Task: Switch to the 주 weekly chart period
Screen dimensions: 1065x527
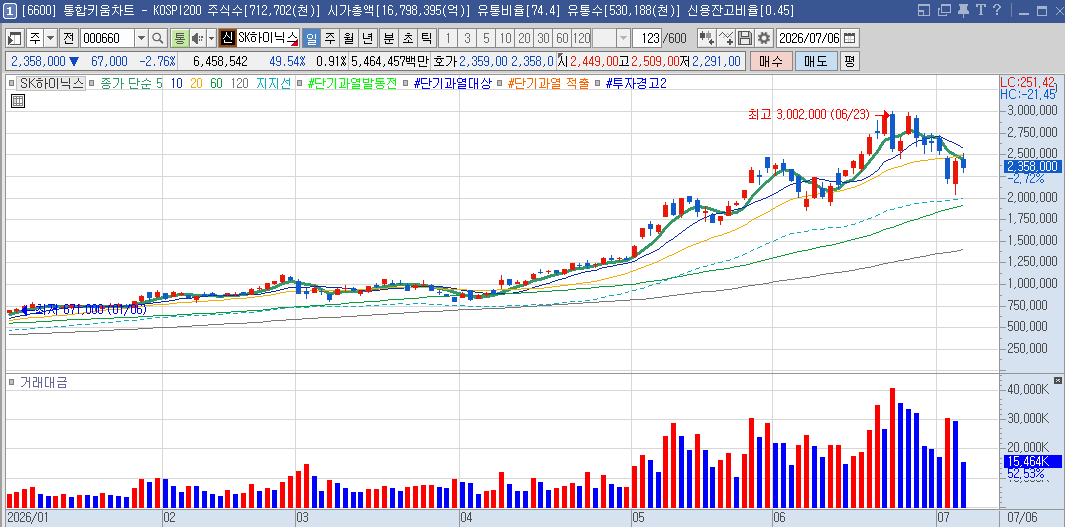Action: (329, 38)
